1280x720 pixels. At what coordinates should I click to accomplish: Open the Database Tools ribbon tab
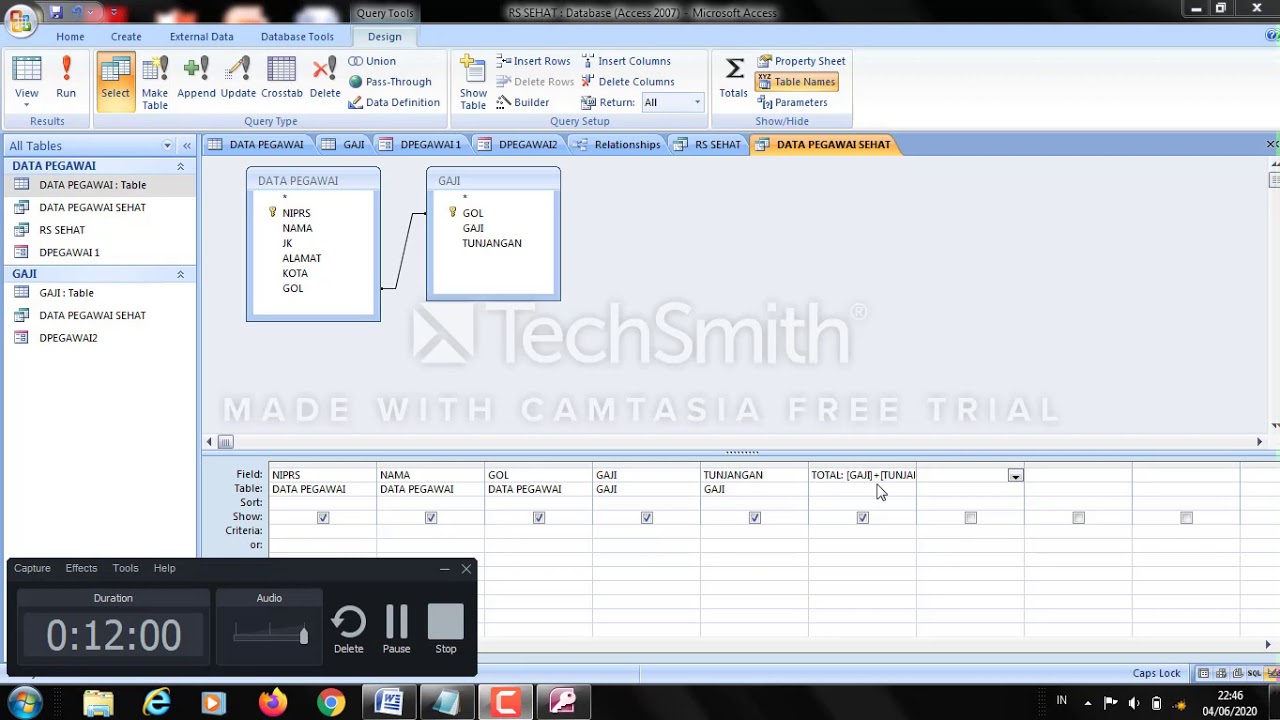click(x=297, y=36)
